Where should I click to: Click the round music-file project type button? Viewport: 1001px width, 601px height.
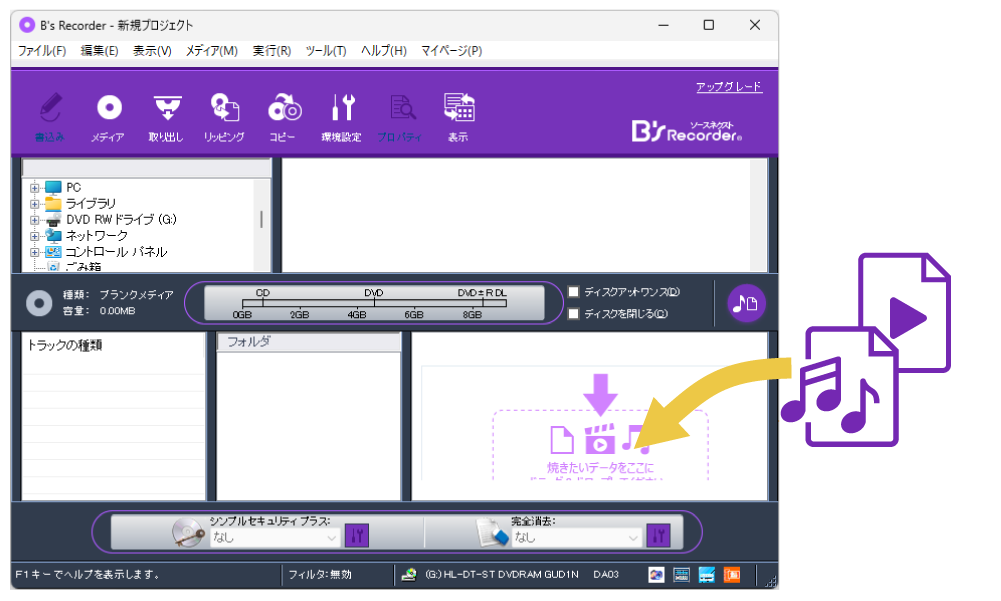(746, 304)
